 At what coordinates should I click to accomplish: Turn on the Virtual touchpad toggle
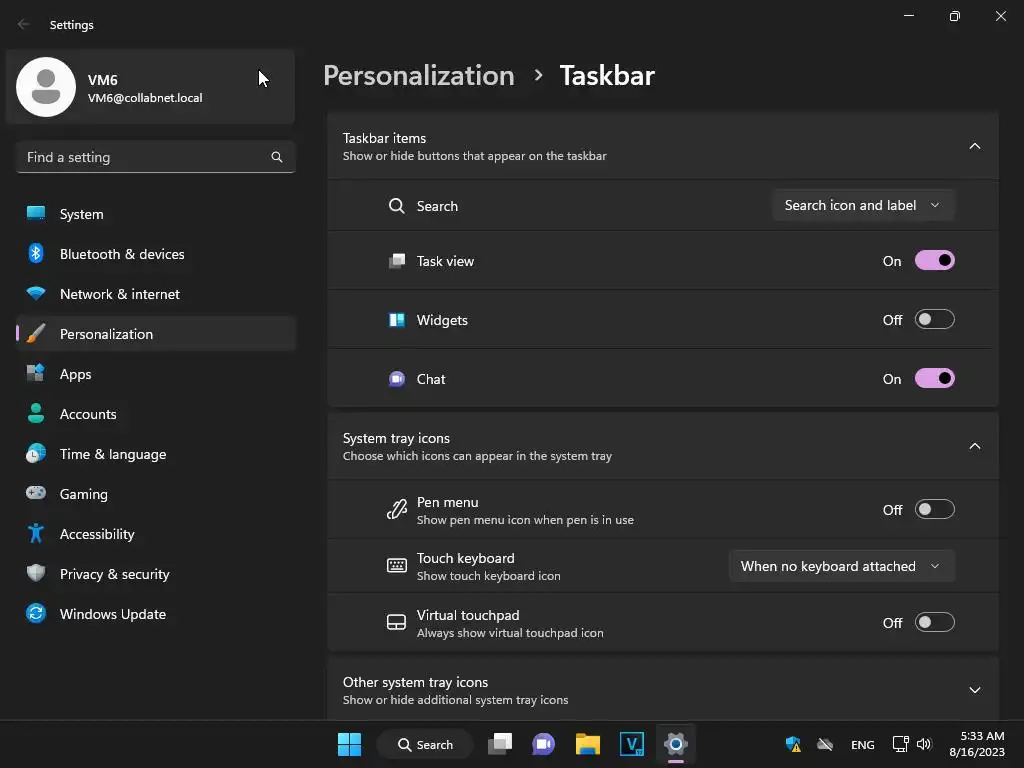(935, 623)
